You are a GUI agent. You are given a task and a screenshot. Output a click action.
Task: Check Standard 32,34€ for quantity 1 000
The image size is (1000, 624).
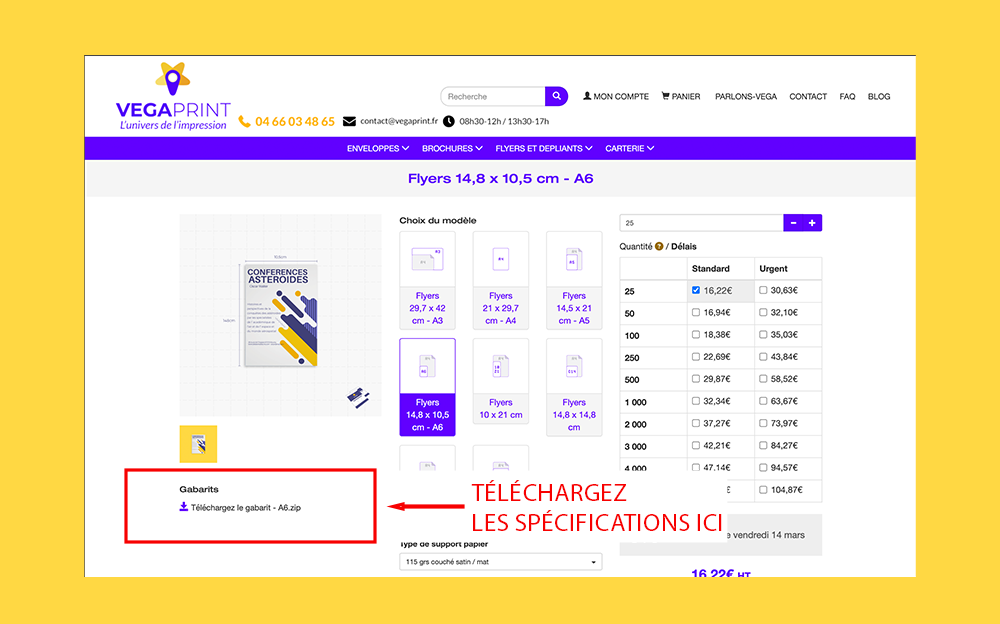coord(696,401)
